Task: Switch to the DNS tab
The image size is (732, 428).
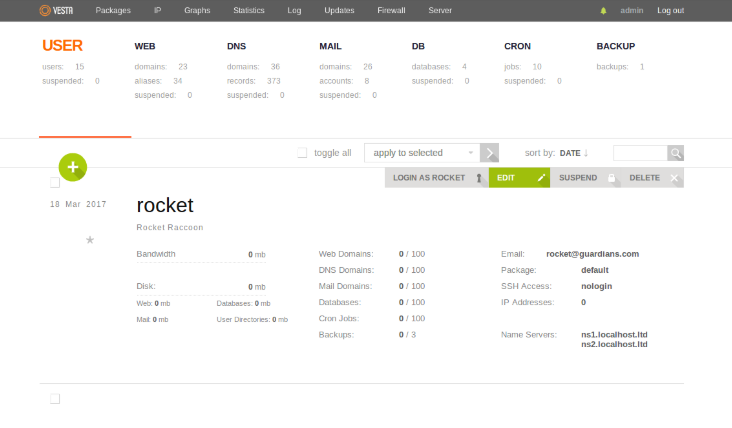Action: pos(236,46)
